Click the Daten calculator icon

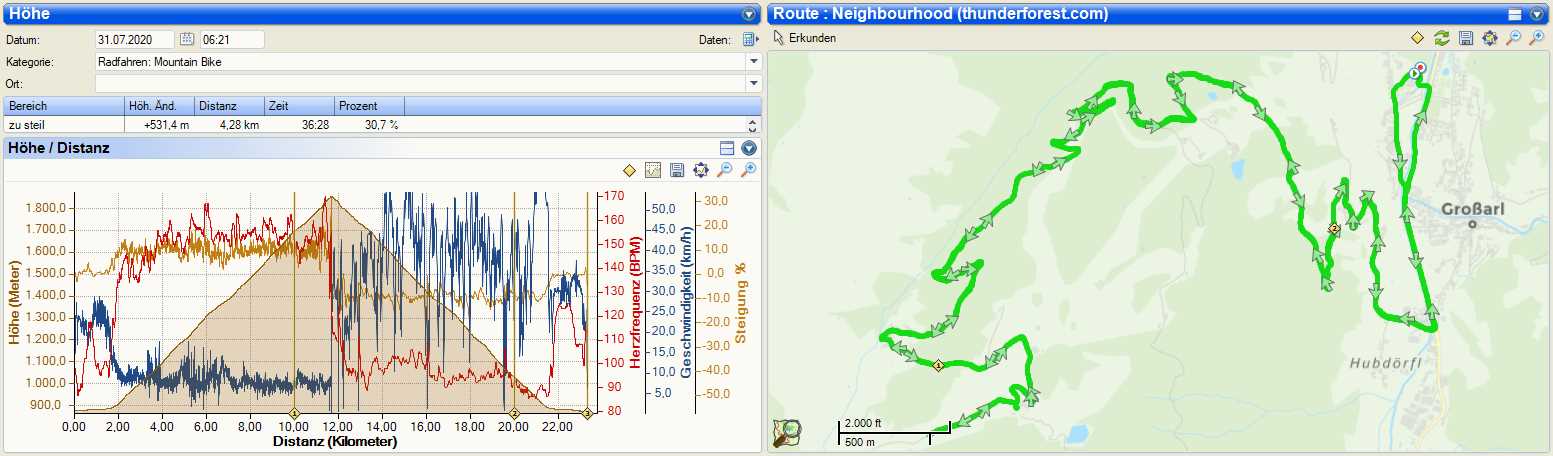750,40
